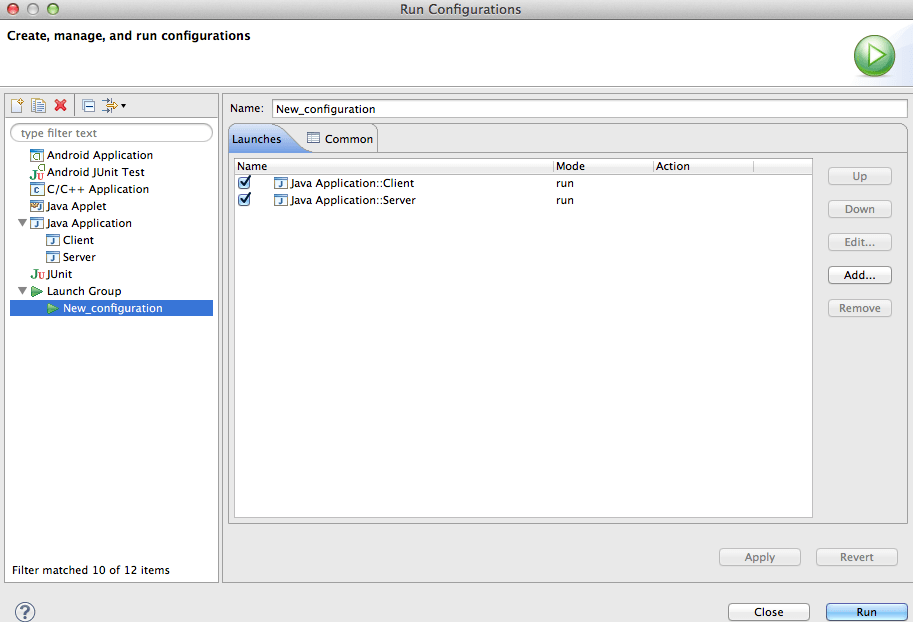Collapse all items in configuration tree
913x622 pixels.
point(87,105)
